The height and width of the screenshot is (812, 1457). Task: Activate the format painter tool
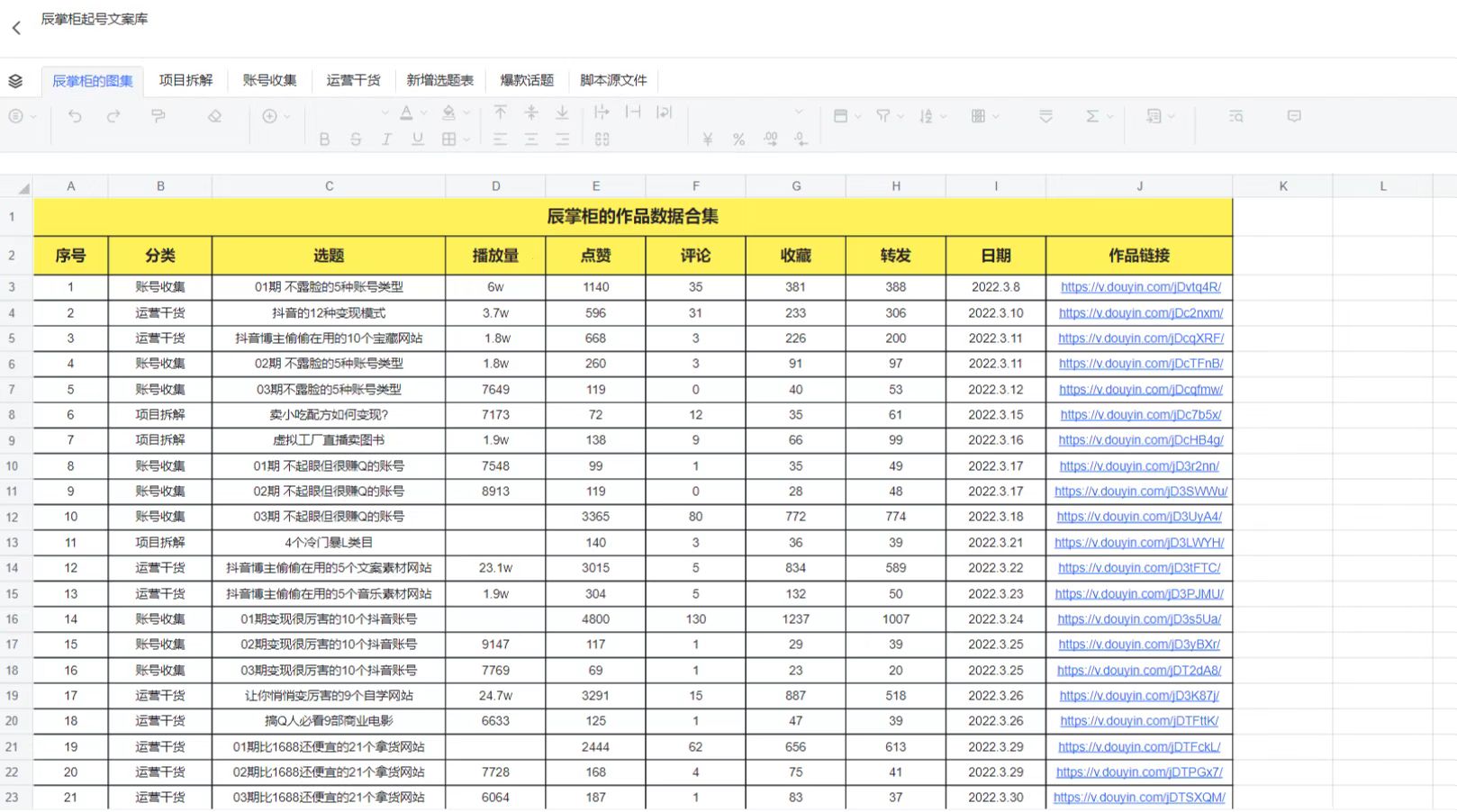(x=158, y=116)
